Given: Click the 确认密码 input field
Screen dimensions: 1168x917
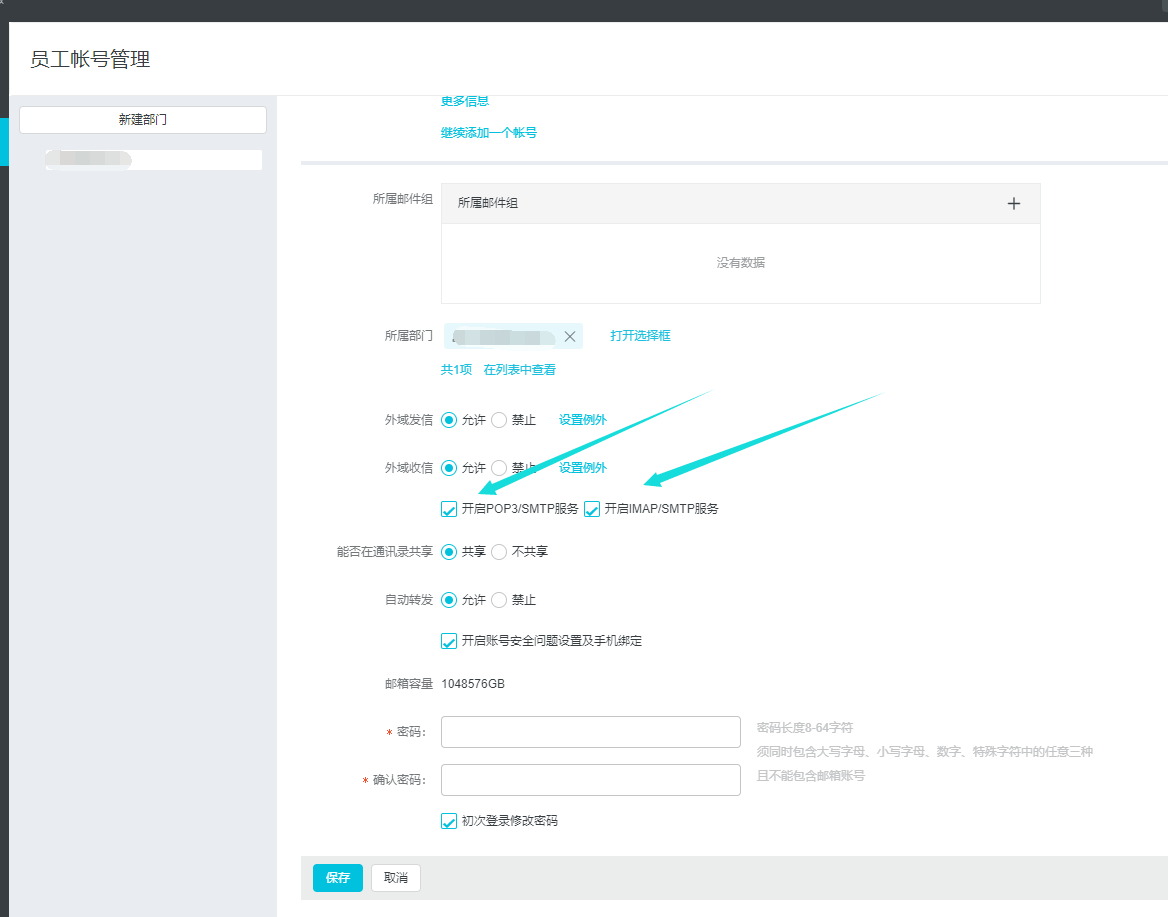Looking at the screenshot, I should coord(590,780).
